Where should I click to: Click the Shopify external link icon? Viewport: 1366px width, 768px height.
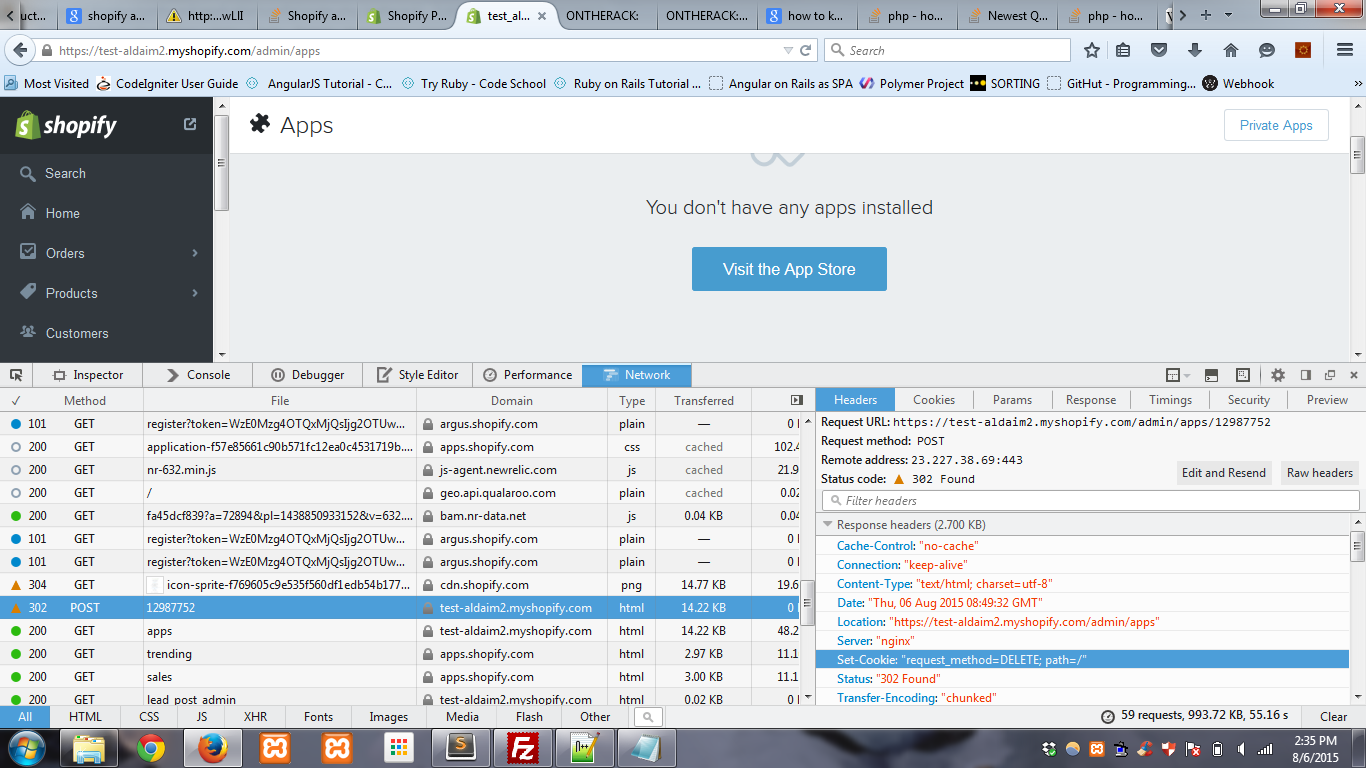(190, 125)
